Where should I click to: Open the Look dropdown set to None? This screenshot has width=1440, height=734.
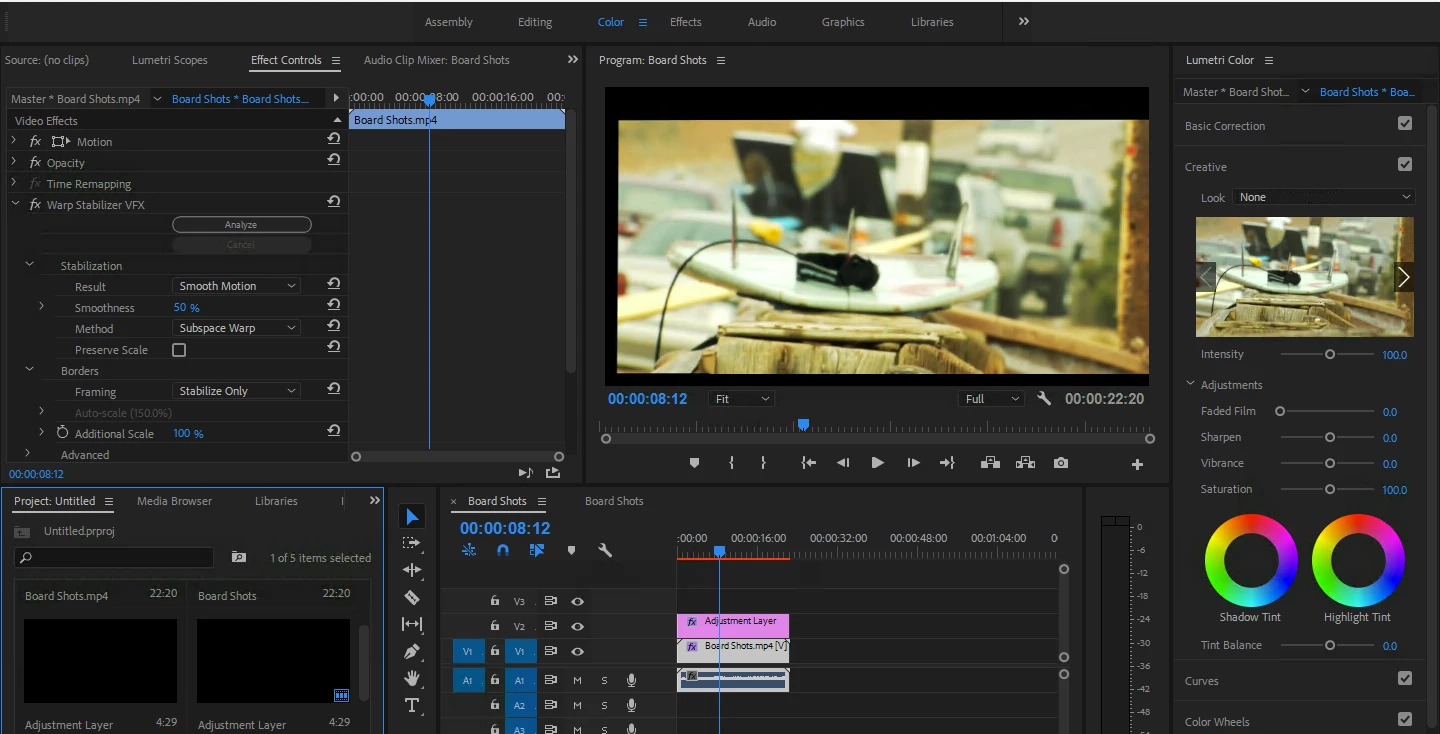click(1323, 197)
